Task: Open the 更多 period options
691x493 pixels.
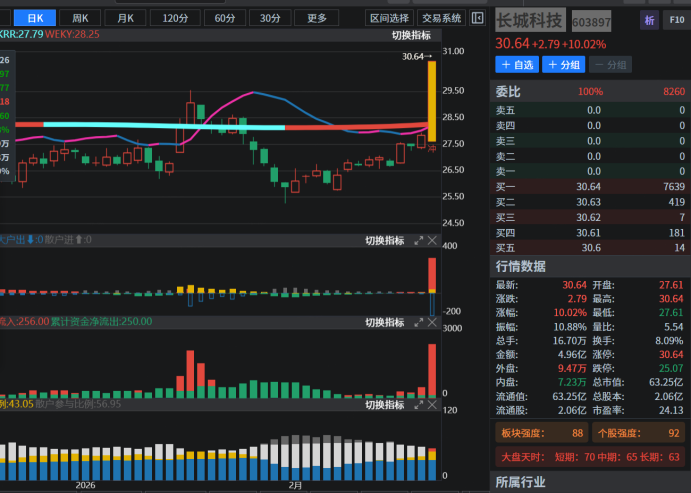Action: 317,18
